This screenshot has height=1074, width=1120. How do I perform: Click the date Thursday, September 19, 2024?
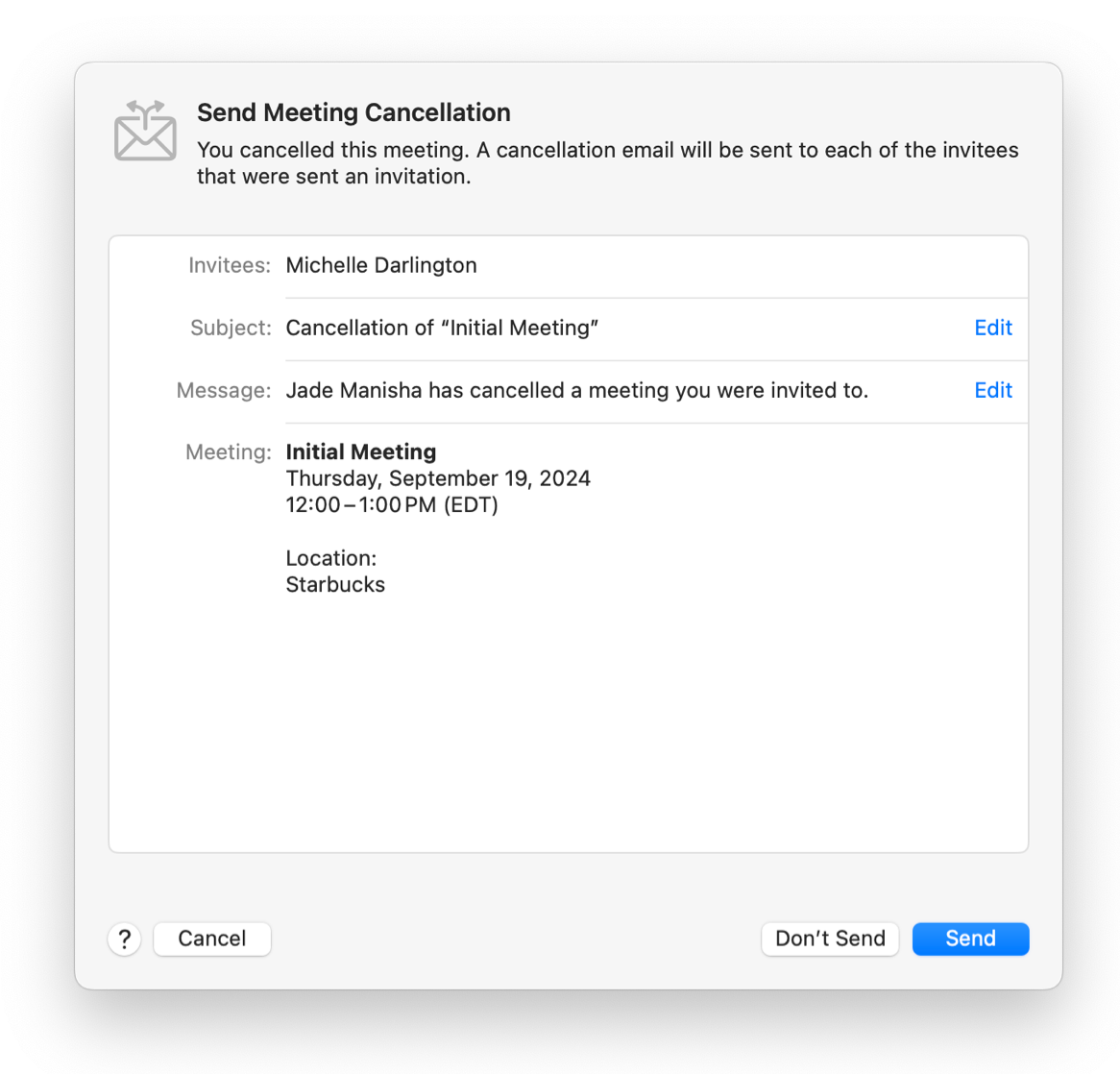438,478
